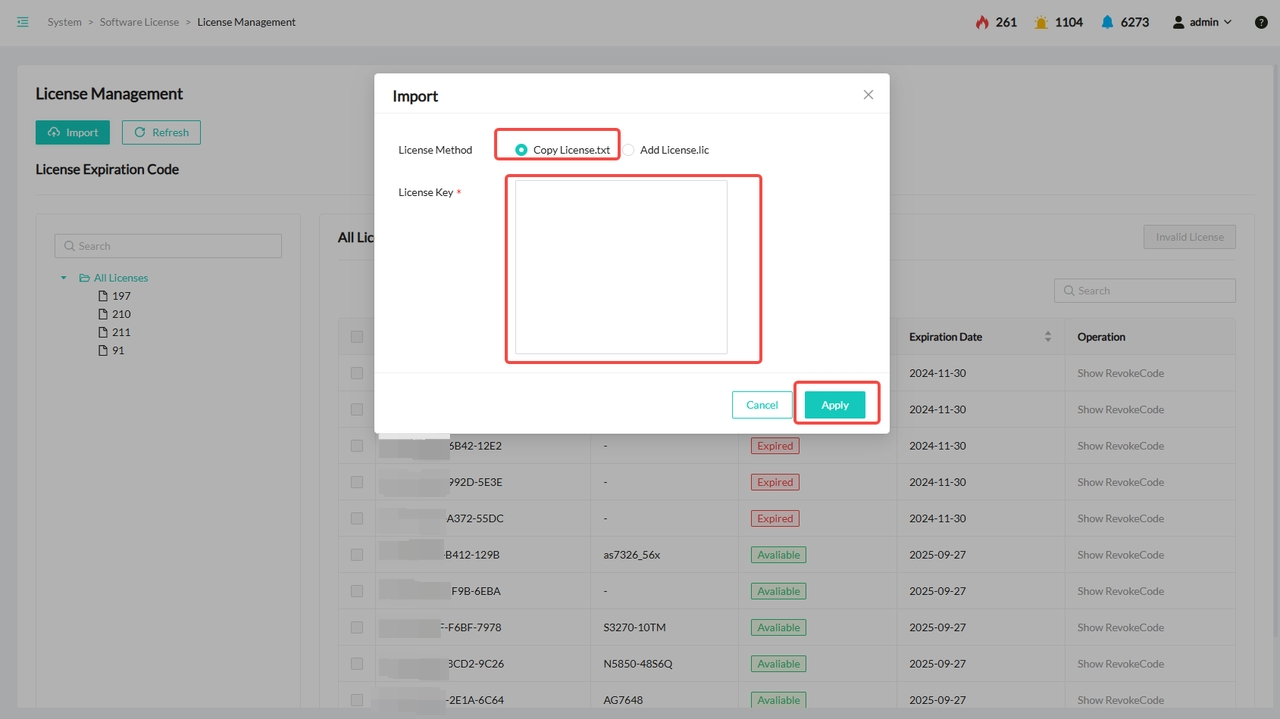Toggle the sidebar menu collapse icon
This screenshot has width=1280, height=719.
[x=23, y=22]
